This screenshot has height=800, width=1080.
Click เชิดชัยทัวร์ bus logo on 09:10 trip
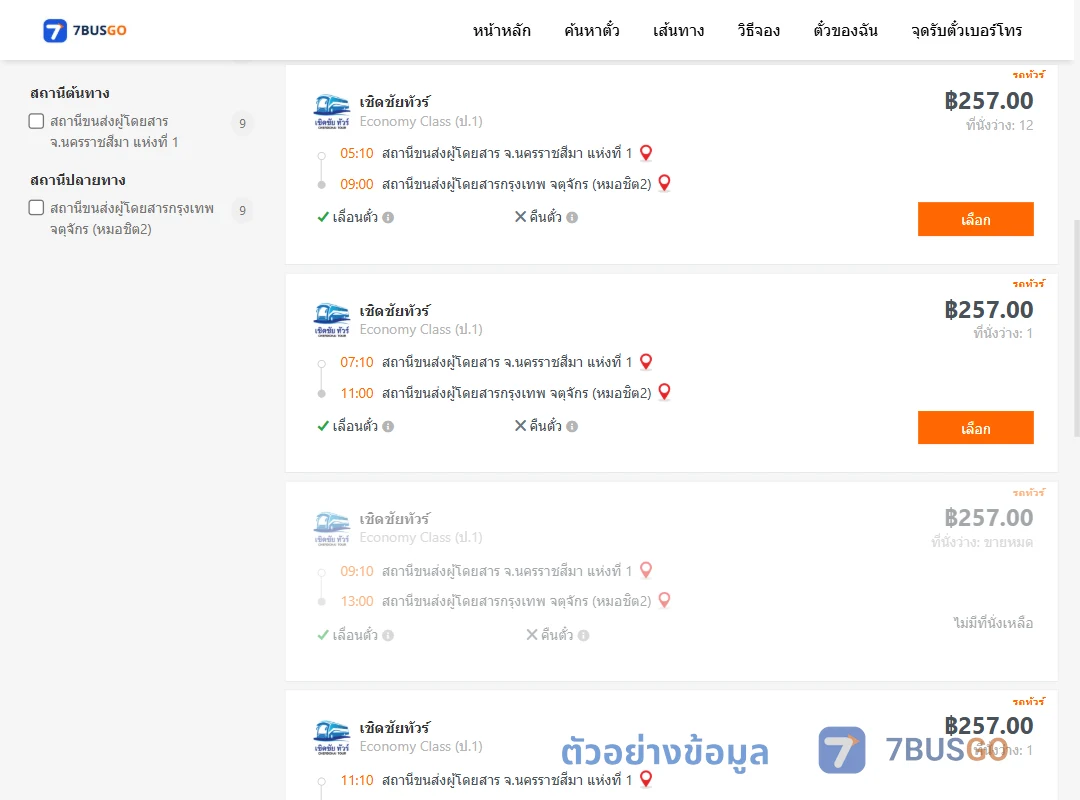click(x=332, y=529)
